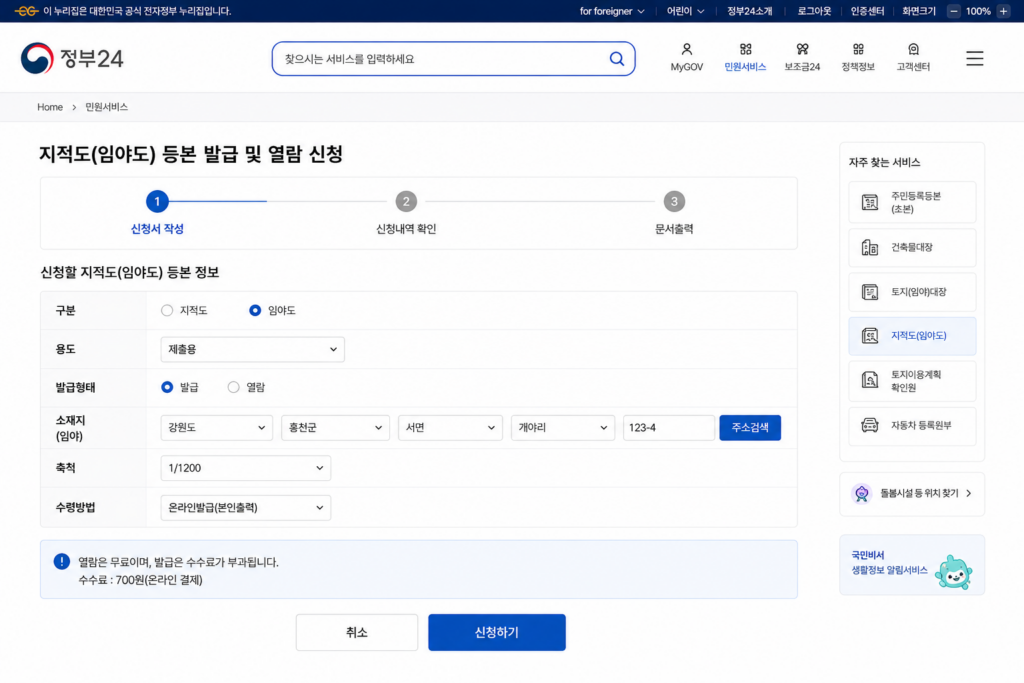Open 토지(임야)대장 shortcut
This screenshot has height=683, width=1024.
[912, 292]
